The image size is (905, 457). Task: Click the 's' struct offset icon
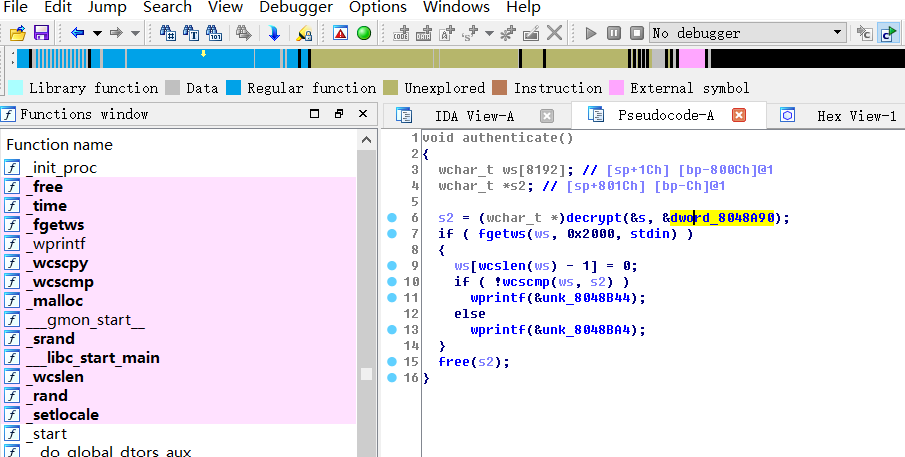[x=470, y=33]
